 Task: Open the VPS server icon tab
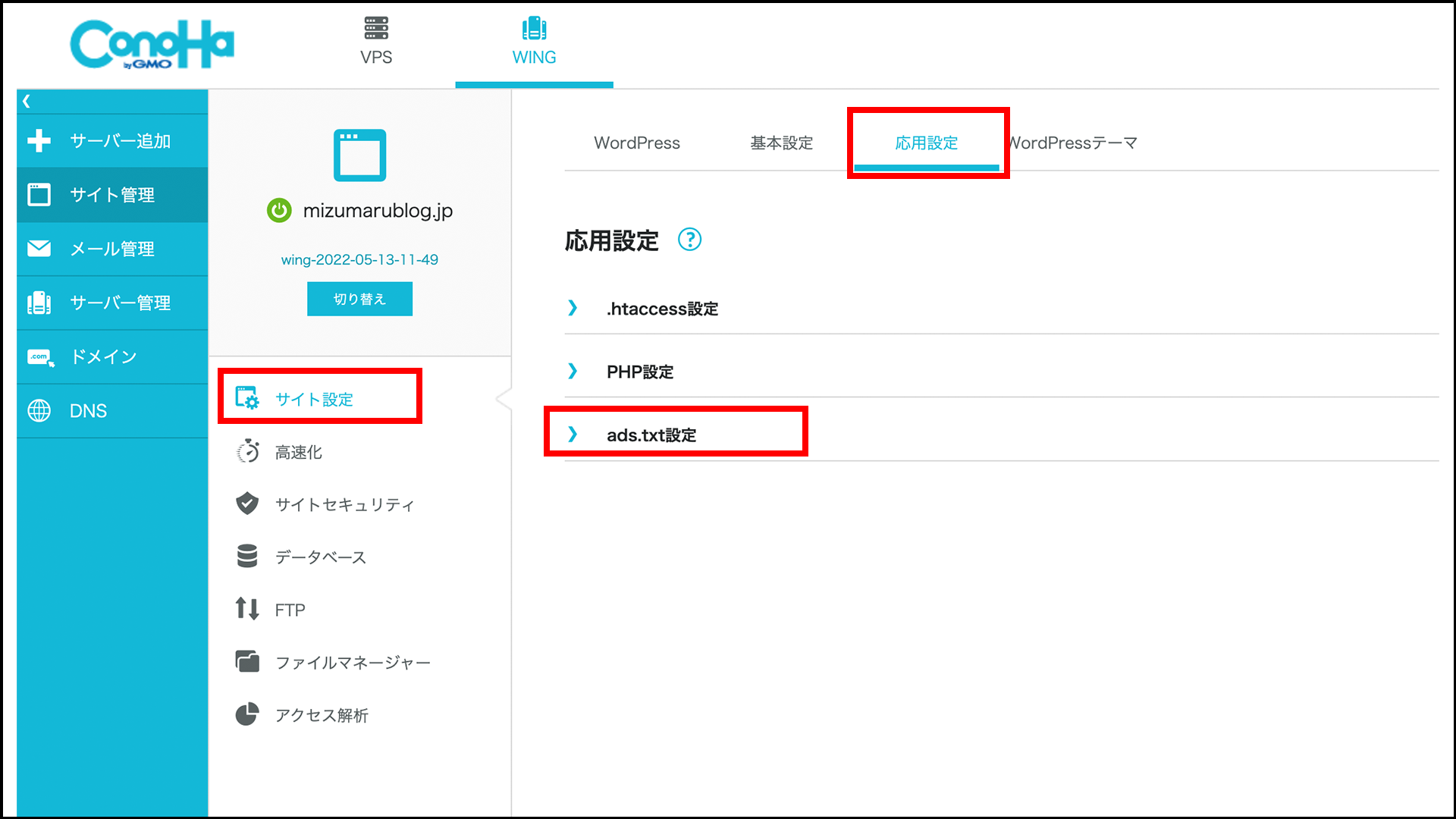(x=376, y=28)
